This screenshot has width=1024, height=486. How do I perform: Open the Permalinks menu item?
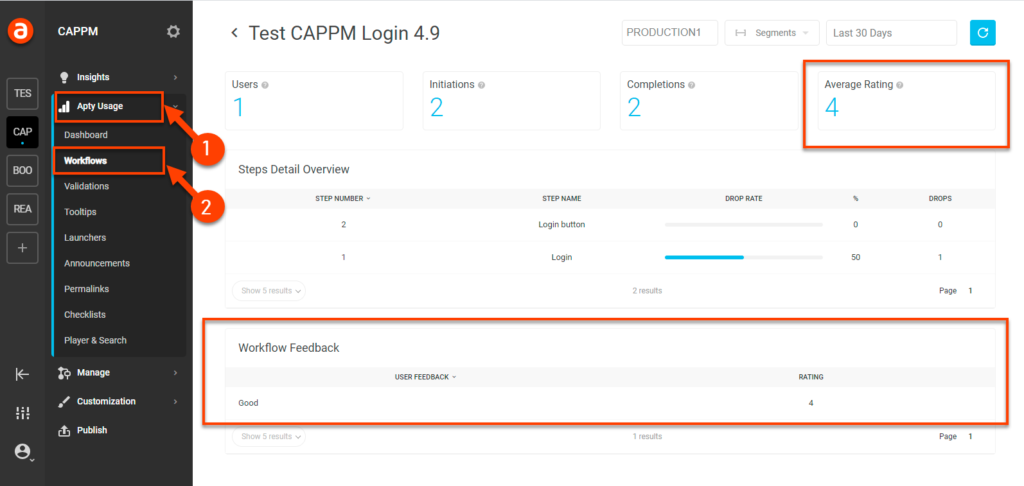pos(86,289)
